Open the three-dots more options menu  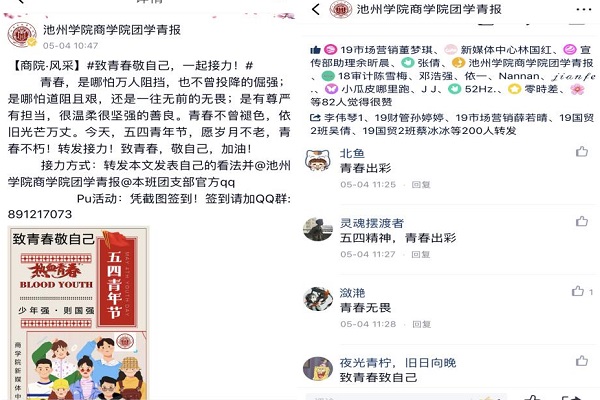[583, 10]
